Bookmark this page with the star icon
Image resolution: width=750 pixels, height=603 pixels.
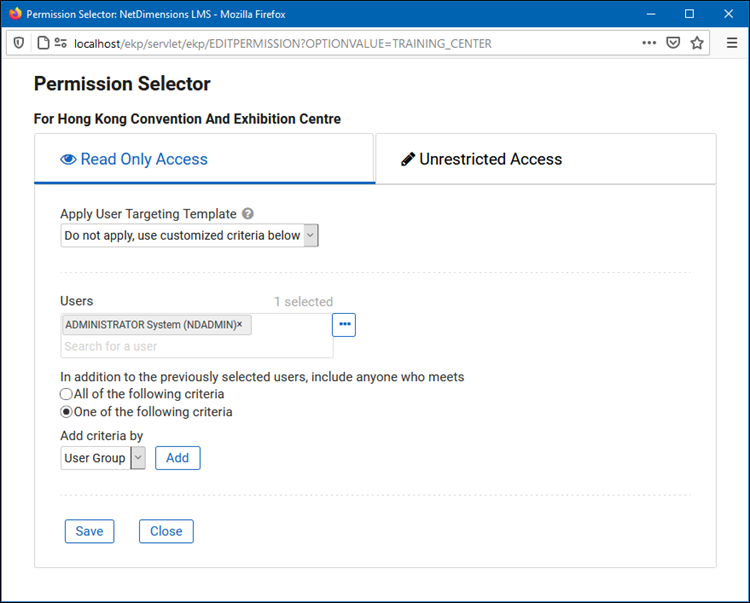(697, 43)
